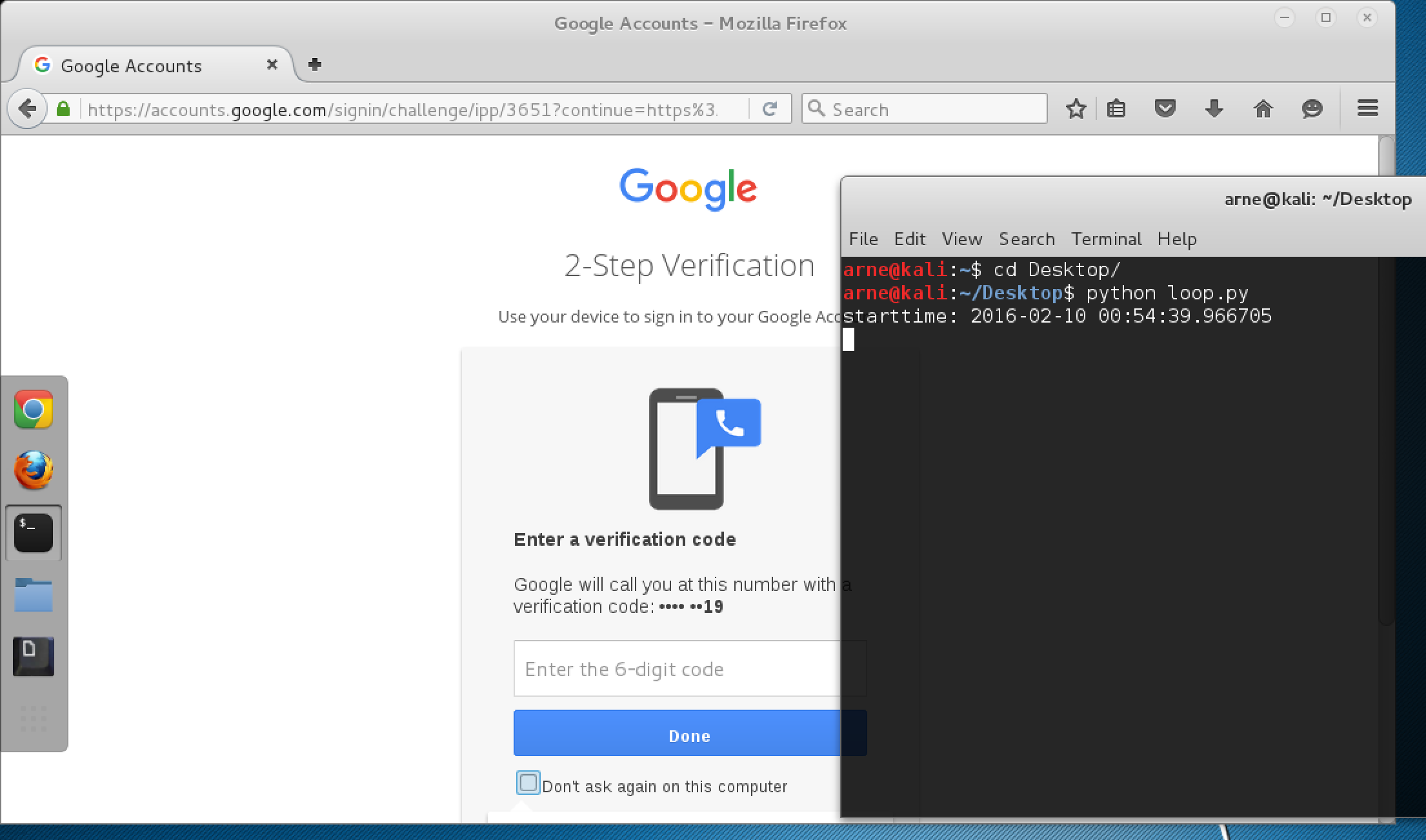
Task: Click the Firefox menu hamburger icon
Action: pyautogui.click(x=1368, y=109)
